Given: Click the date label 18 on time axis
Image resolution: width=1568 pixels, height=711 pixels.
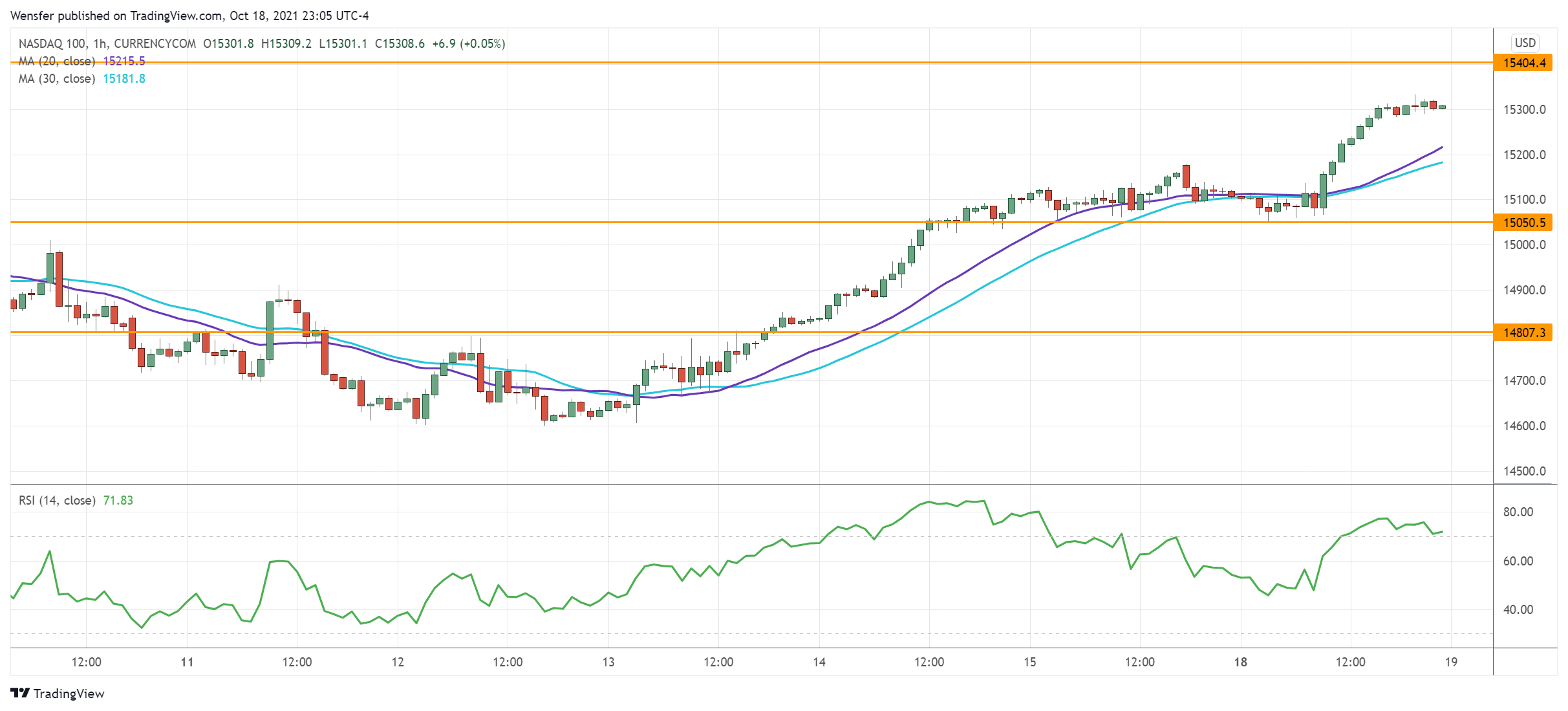Looking at the screenshot, I should pyautogui.click(x=1240, y=662).
